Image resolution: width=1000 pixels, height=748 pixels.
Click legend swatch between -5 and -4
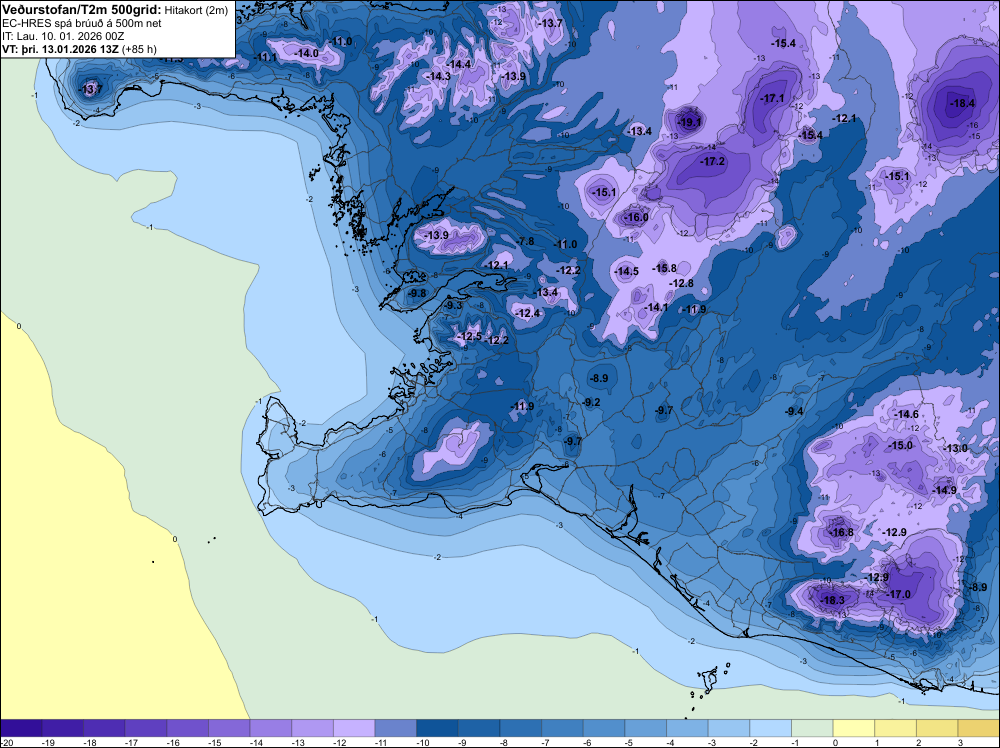[645, 728]
